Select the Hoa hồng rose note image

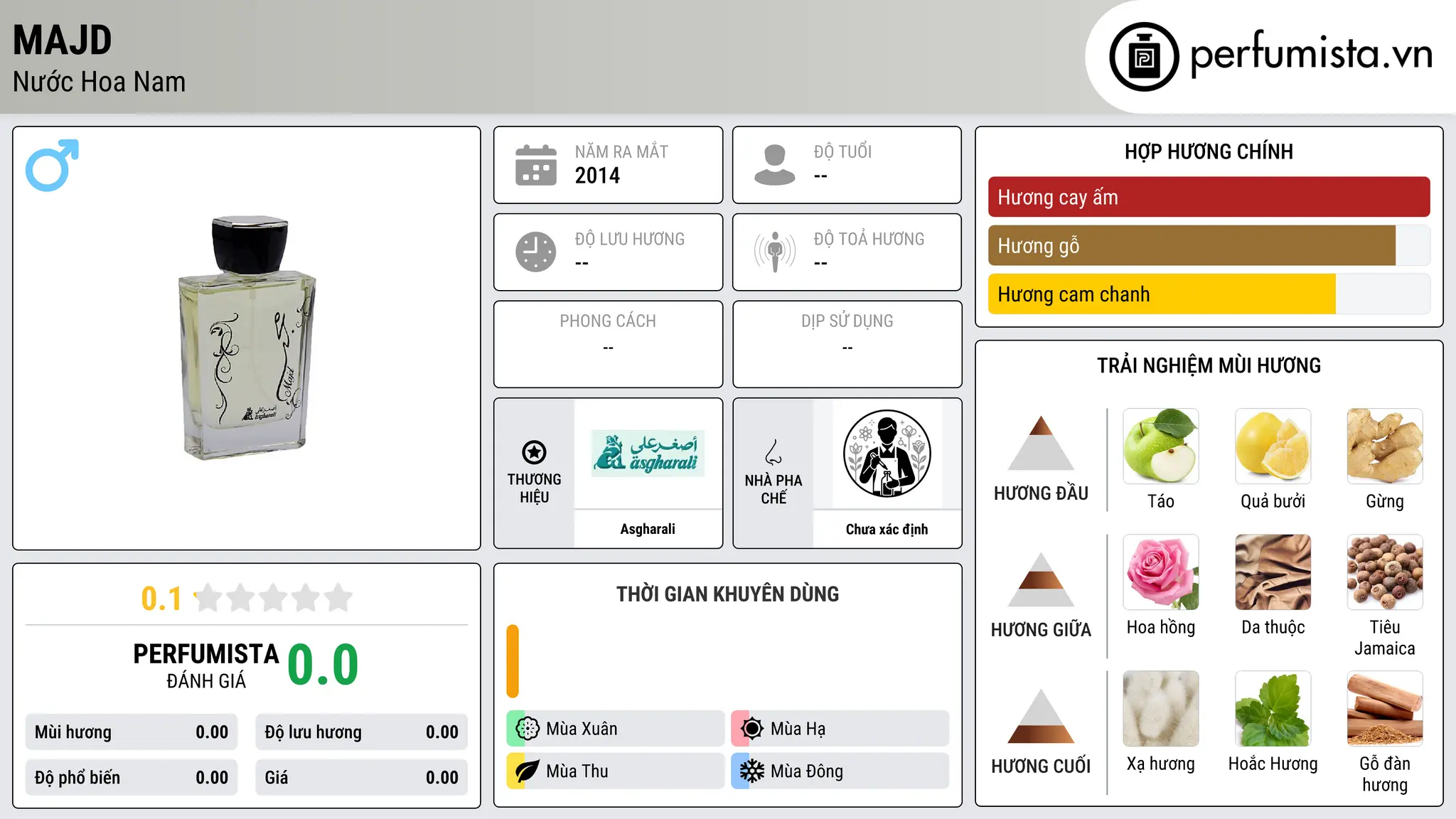pos(1161,572)
